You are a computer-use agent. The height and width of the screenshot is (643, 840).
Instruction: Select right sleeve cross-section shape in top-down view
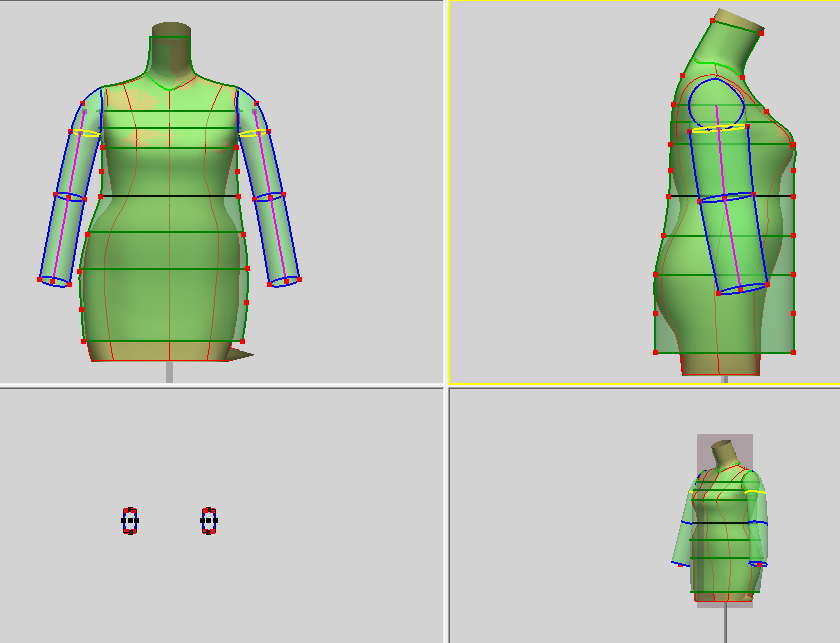coord(209,520)
